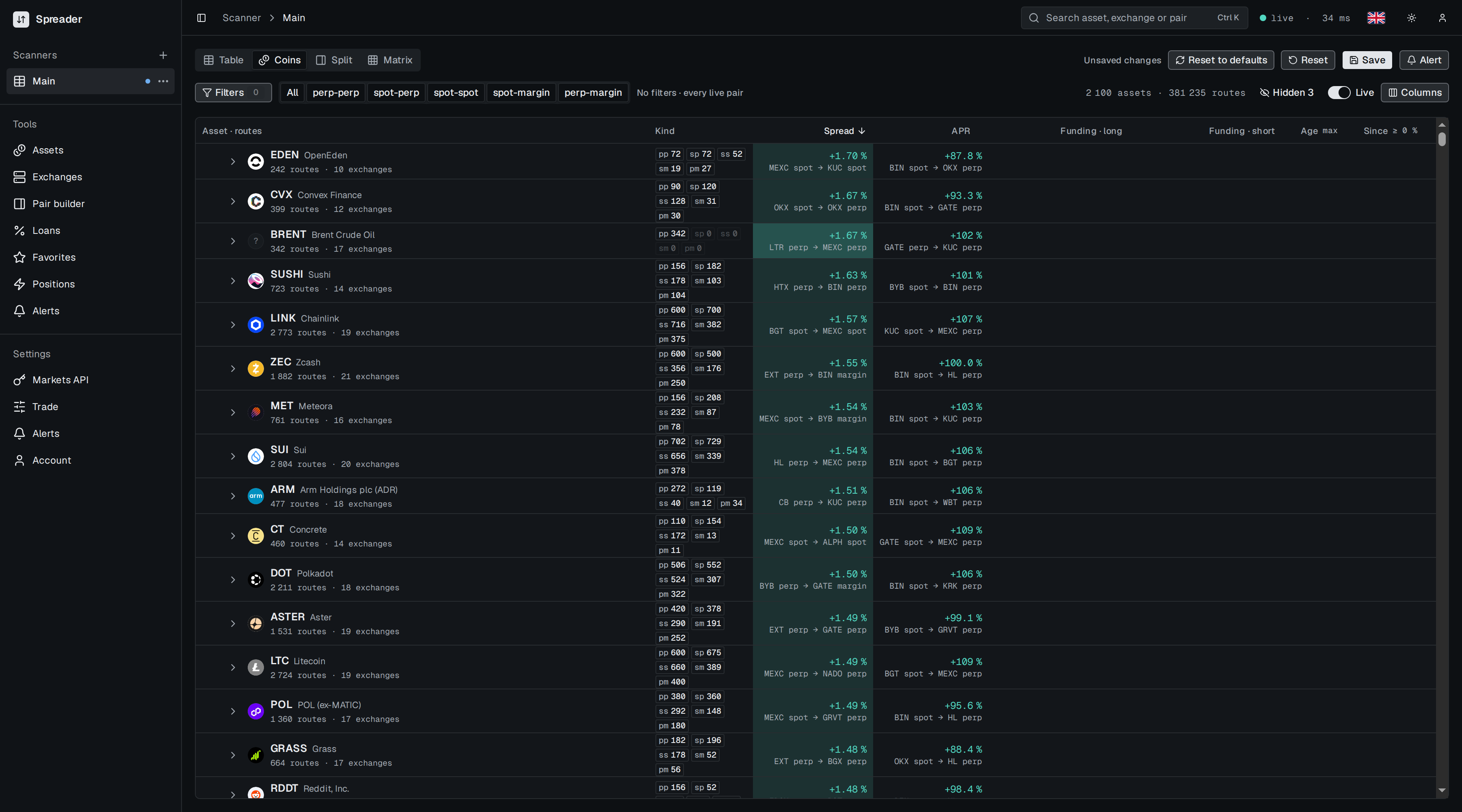Focus the asset search field
This screenshot has width=1462, height=812.
click(x=1134, y=17)
